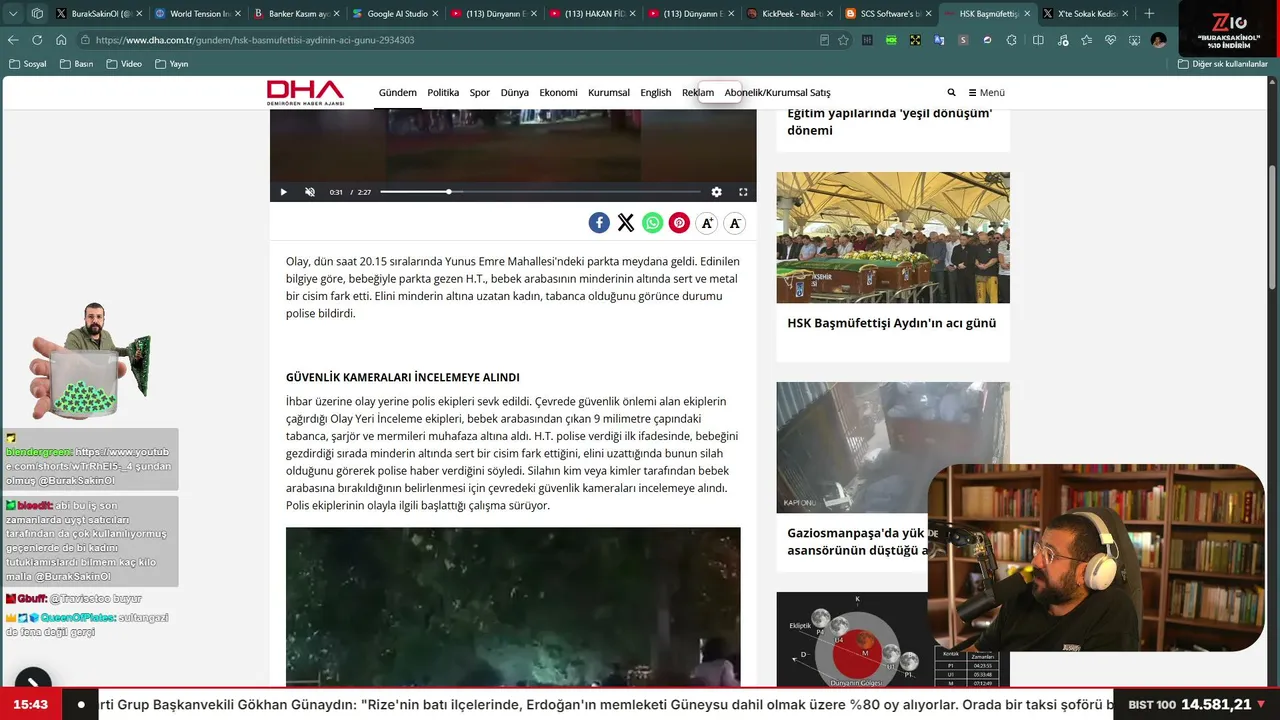
Task: Open the tab search dropdown arrow
Action: click(13, 14)
